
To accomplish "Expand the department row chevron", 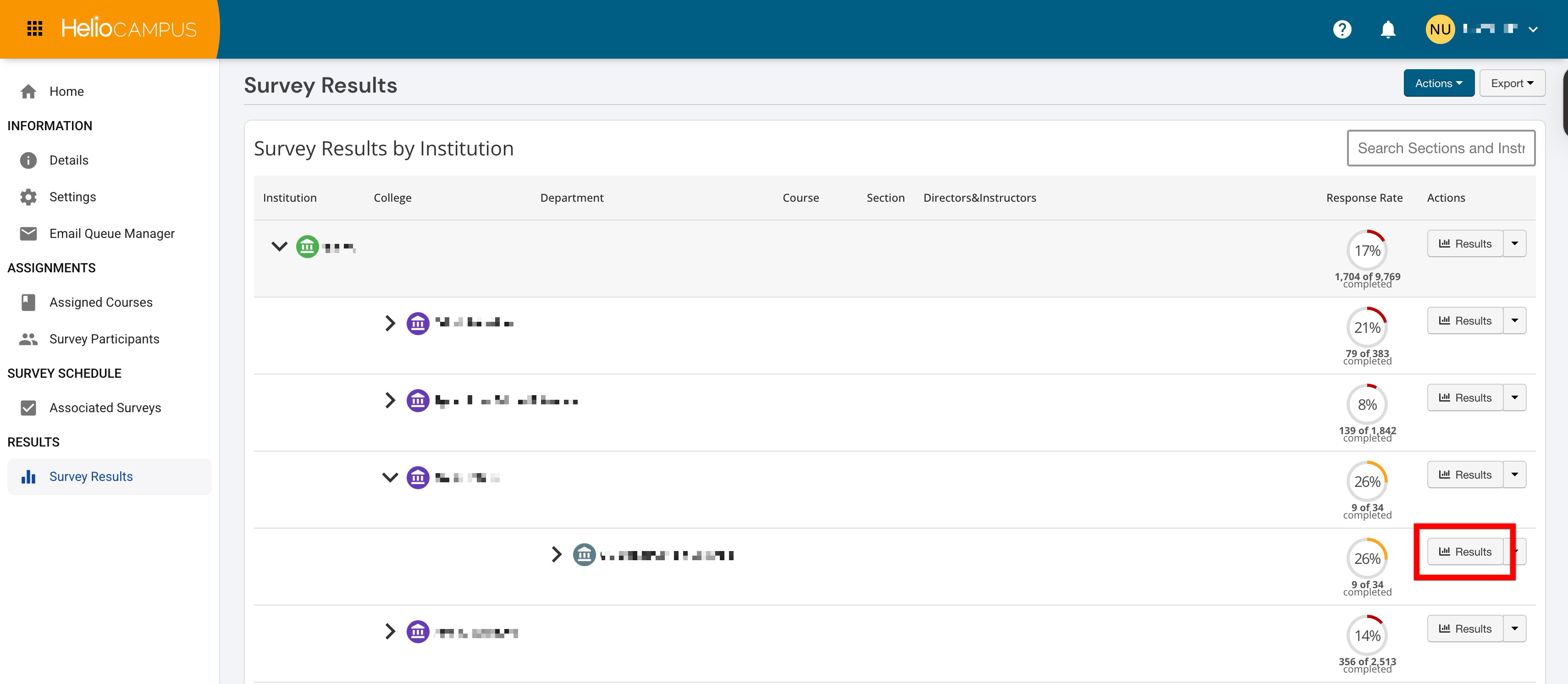I will pos(556,554).
